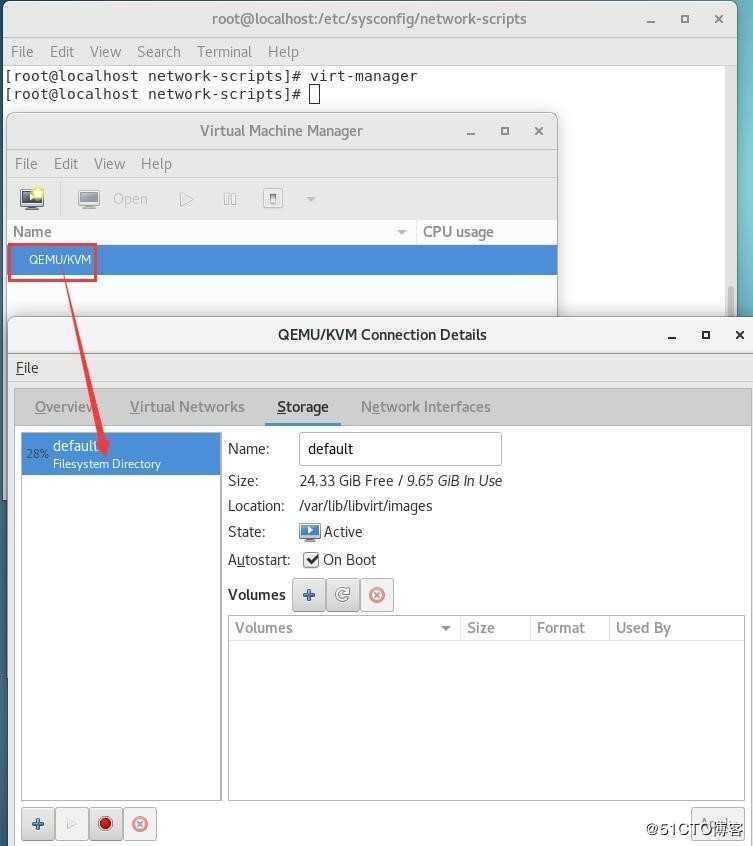Switch to the Network Interfaces tab
This screenshot has height=846, width=753.
(x=426, y=407)
